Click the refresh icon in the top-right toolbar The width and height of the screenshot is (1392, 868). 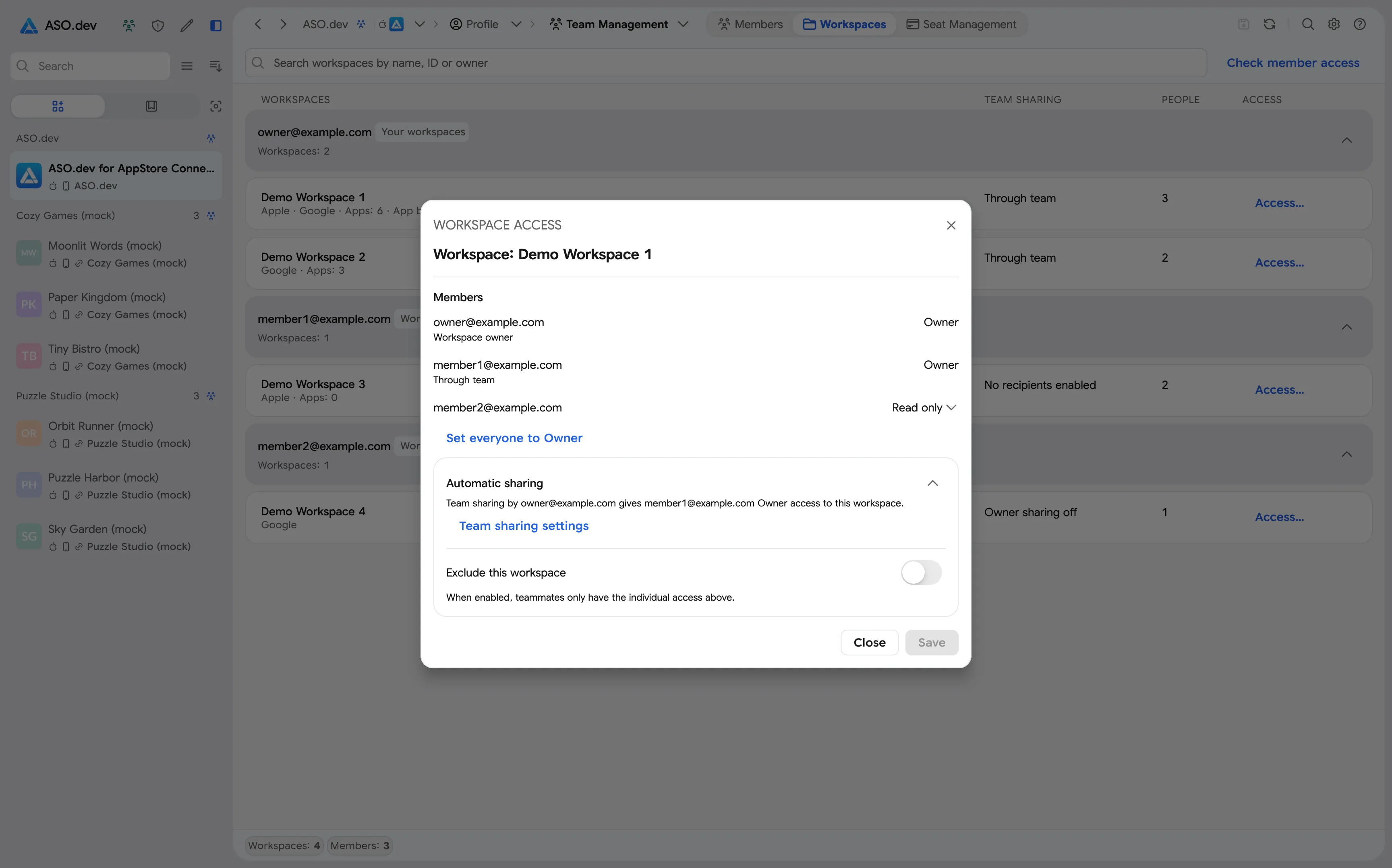1270,24
